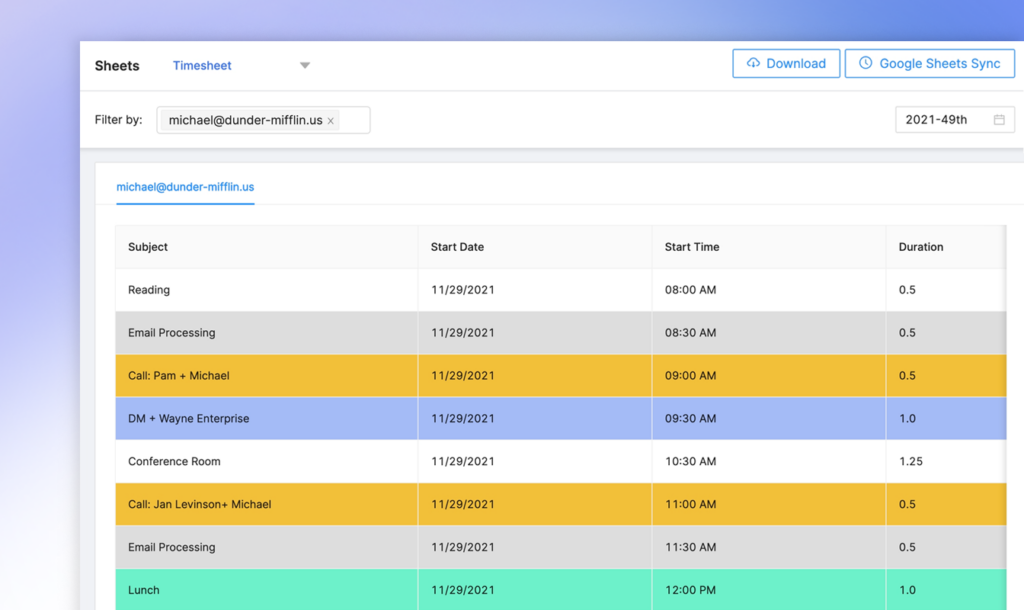Open the 2021-49th week picker field
Screen dimensions: 1024x610
(x=955, y=120)
